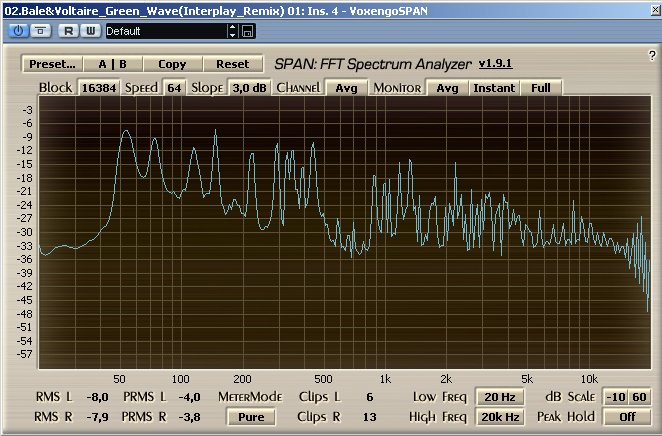Enable the W write automation button
Image resolution: width=662 pixels, height=436 pixels.
(90, 31)
